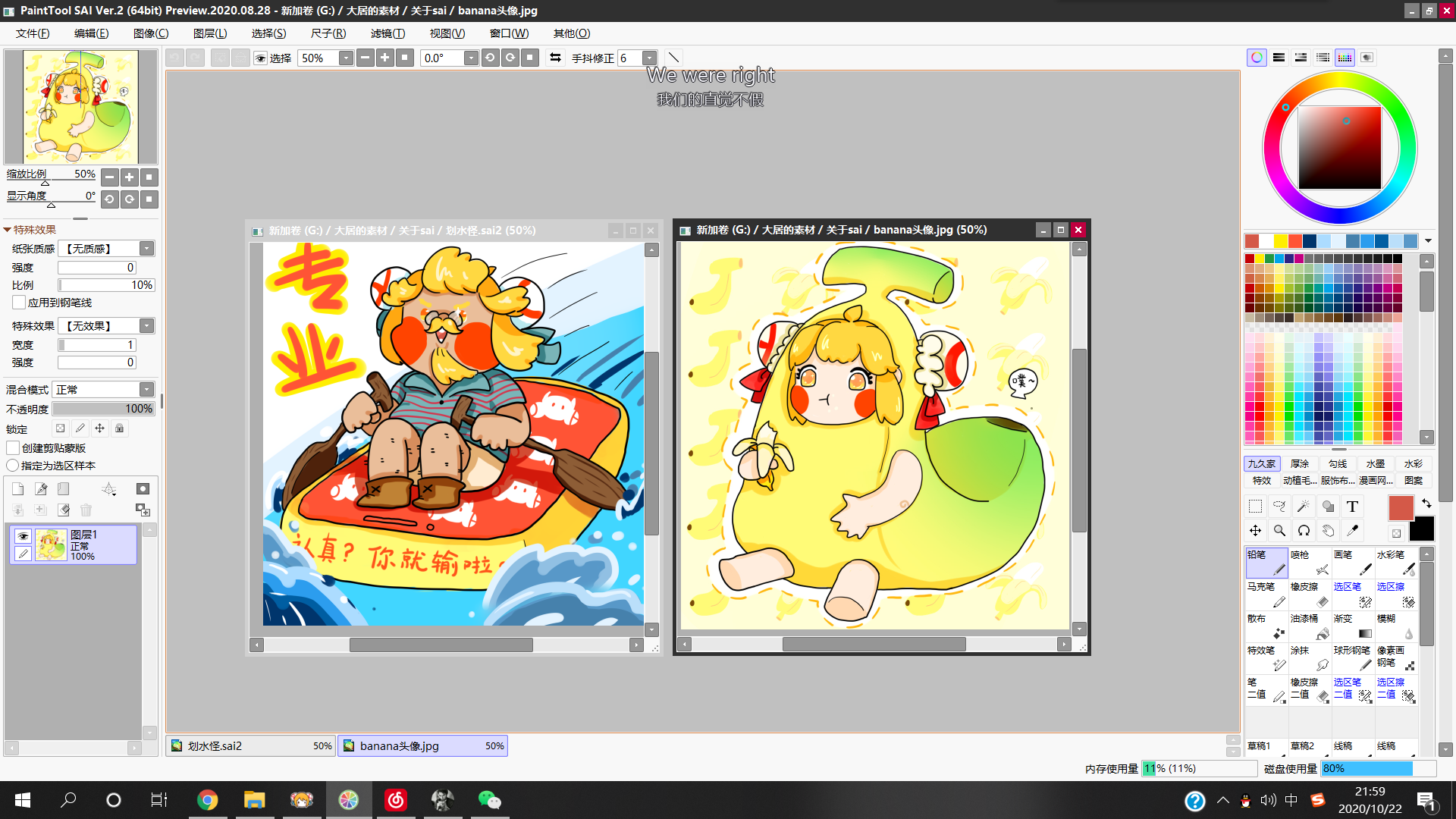Open the rotation angle 0.0° dropdown
This screenshot has width=1456, height=819.
(x=471, y=58)
